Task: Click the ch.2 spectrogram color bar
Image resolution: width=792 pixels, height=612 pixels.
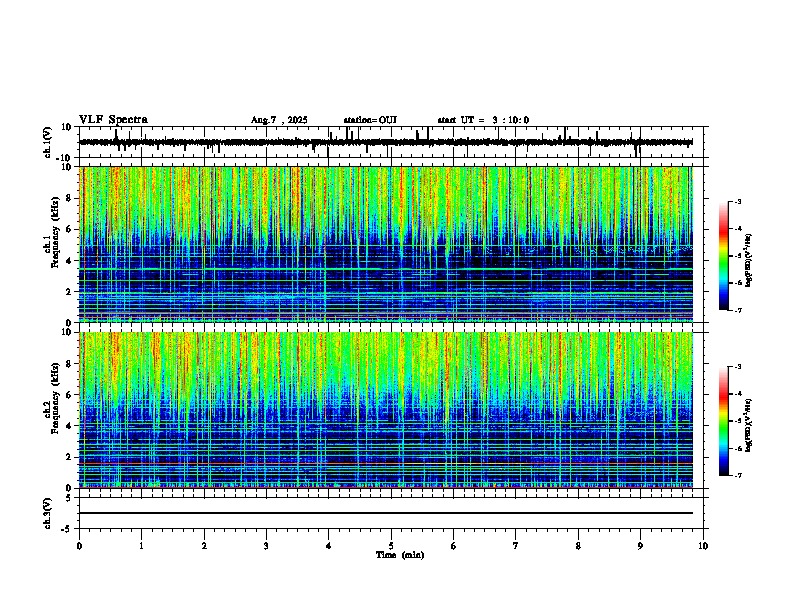Action: click(x=724, y=421)
